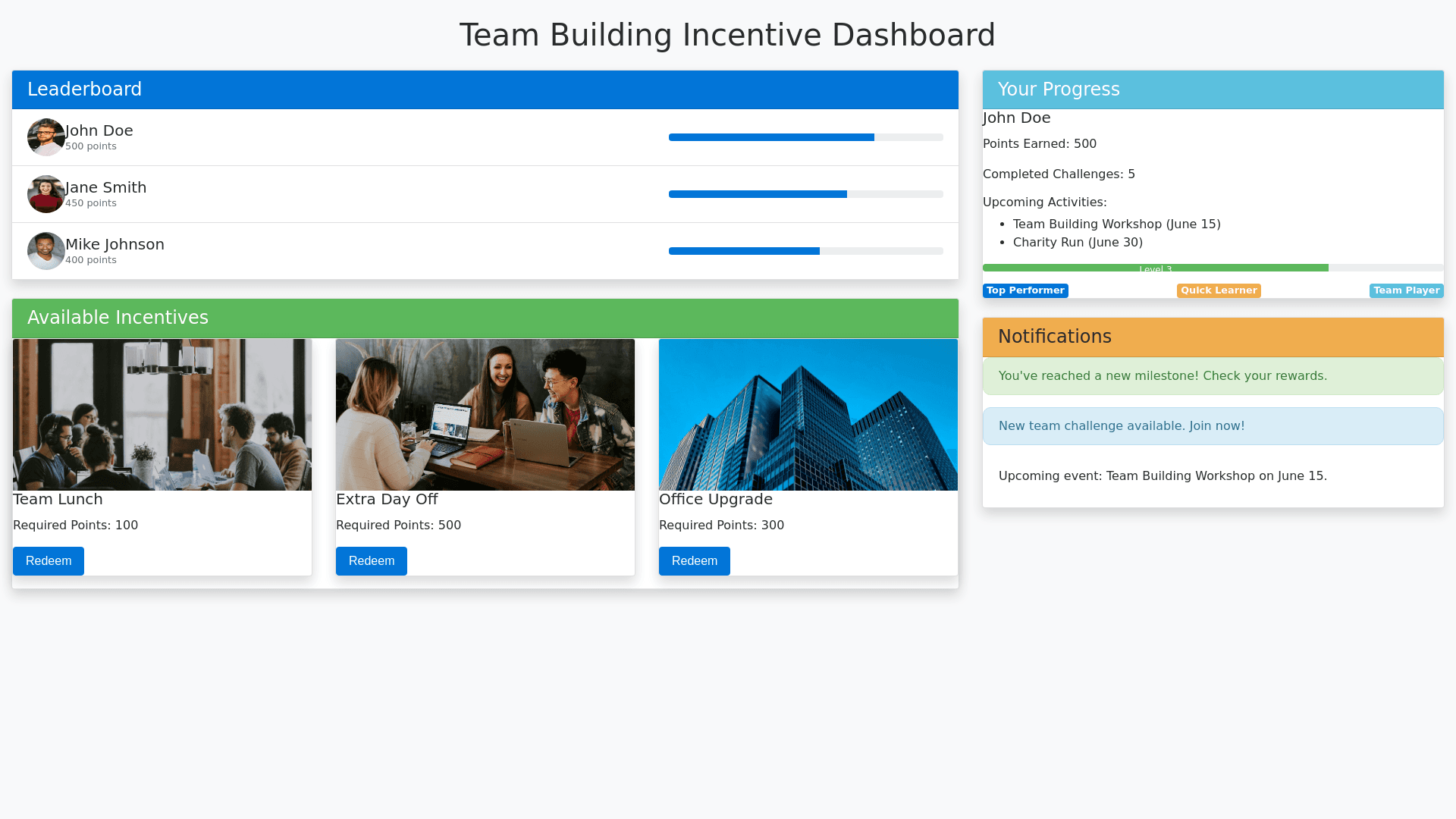Click Jane Smith's leaderboard progress bar
Viewport: 1456px width, 819px height.
(x=805, y=194)
